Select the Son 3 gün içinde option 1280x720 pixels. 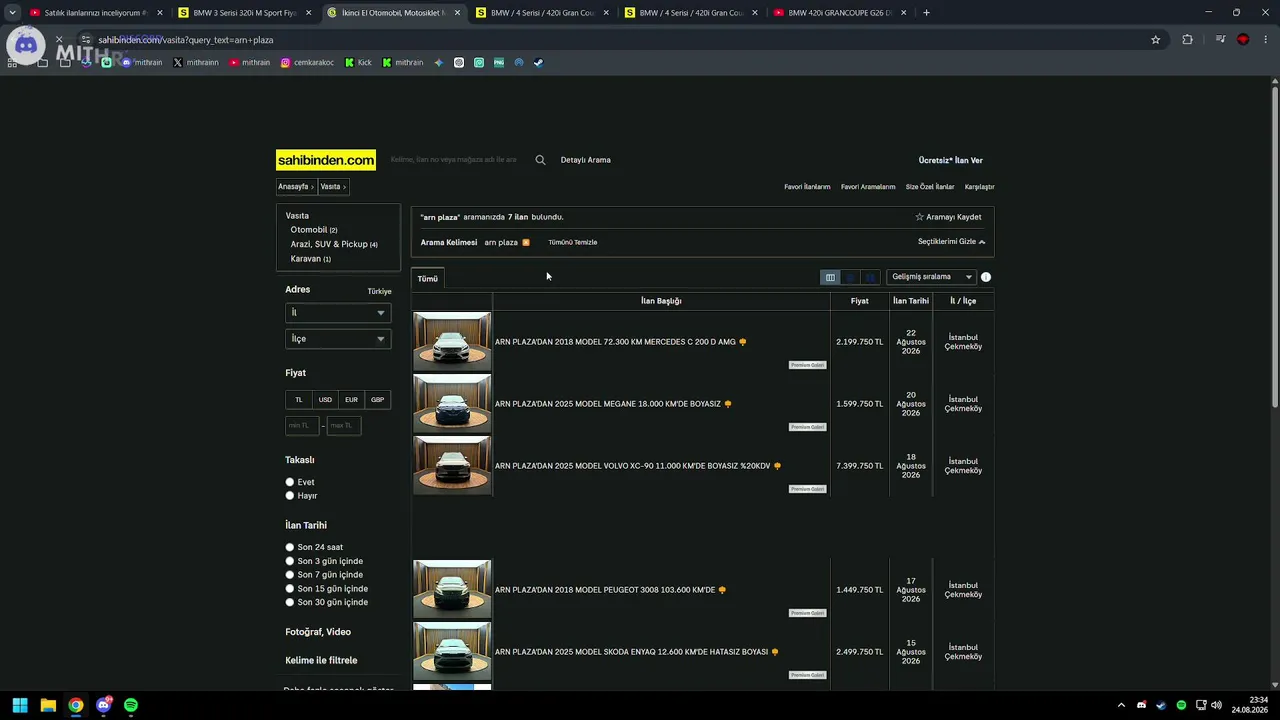click(x=290, y=561)
